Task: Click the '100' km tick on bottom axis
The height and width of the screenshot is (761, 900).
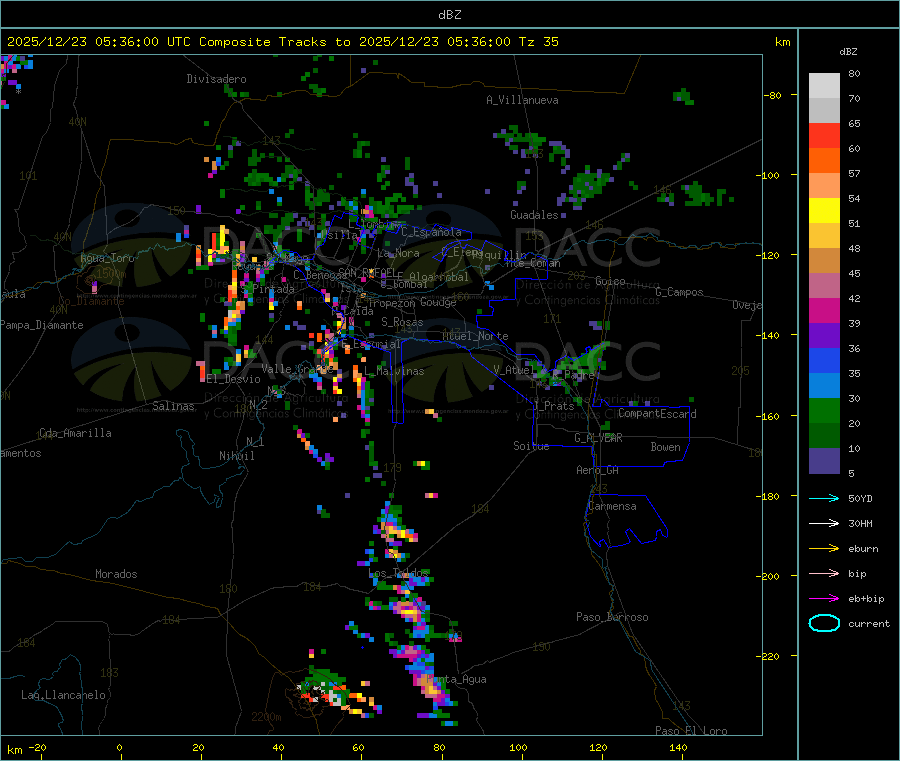Action: (x=518, y=747)
